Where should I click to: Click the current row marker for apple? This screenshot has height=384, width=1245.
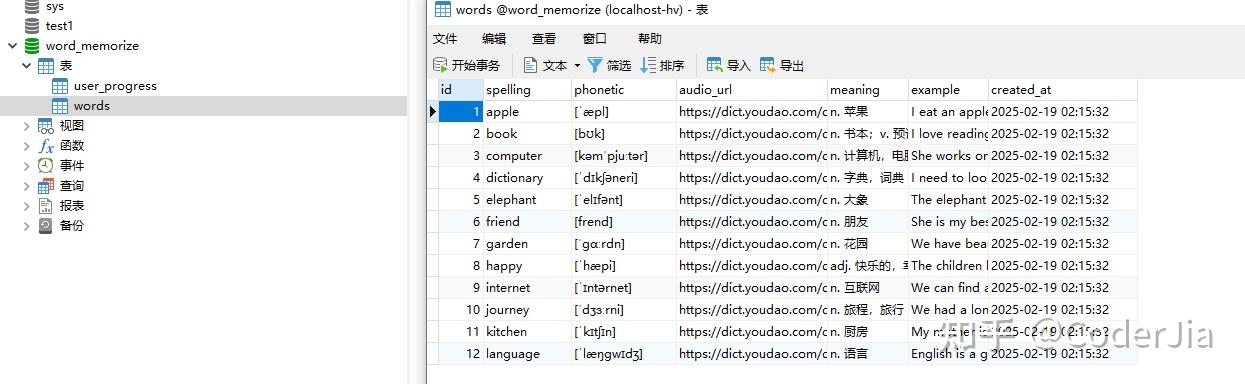(433, 112)
